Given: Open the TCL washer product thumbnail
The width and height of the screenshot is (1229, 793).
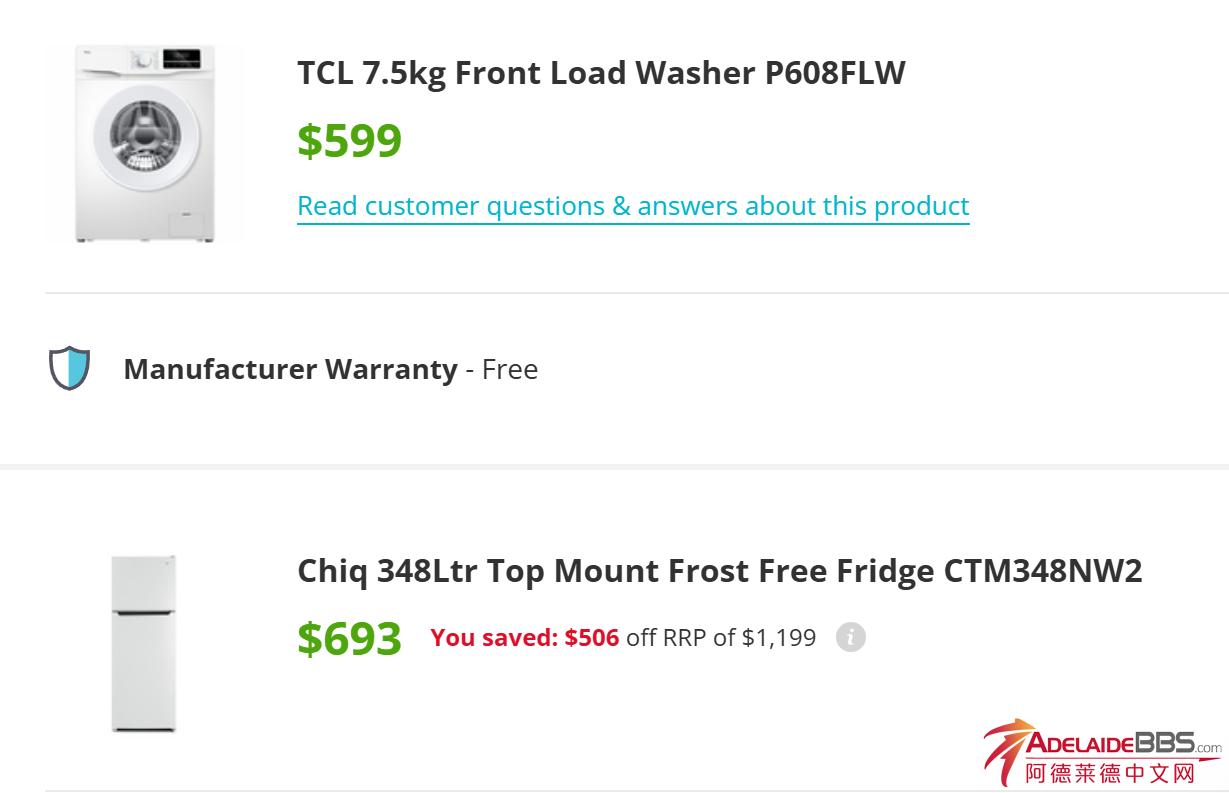Looking at the screenshot, I should pyautogui.click(x=145, y=143).
